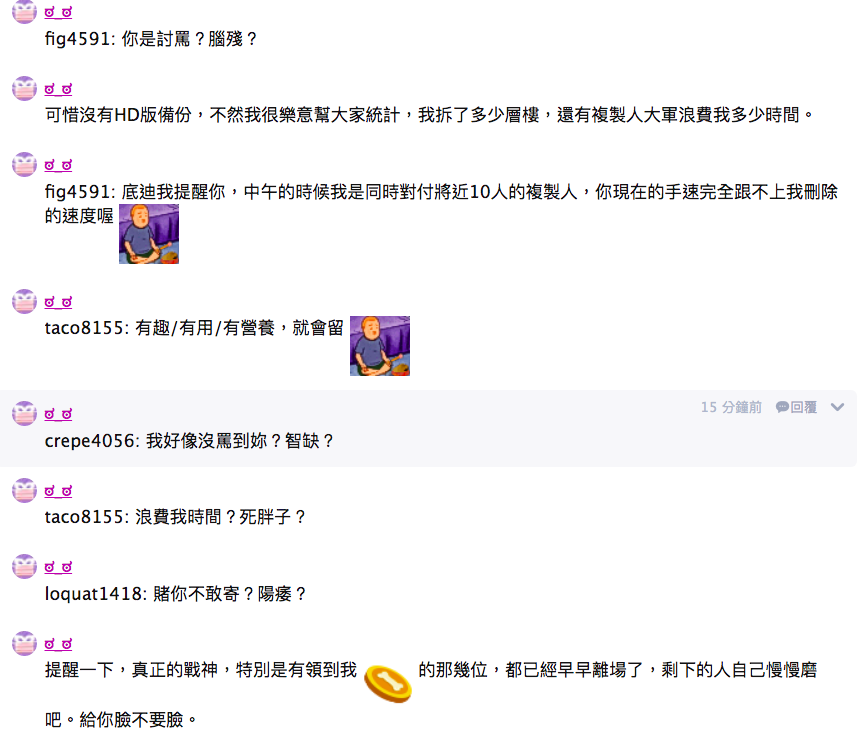This screenshot has width=858, height=733.
Task: Click avatar beside the 真正的戰神 comment
Action: point(24,643)
